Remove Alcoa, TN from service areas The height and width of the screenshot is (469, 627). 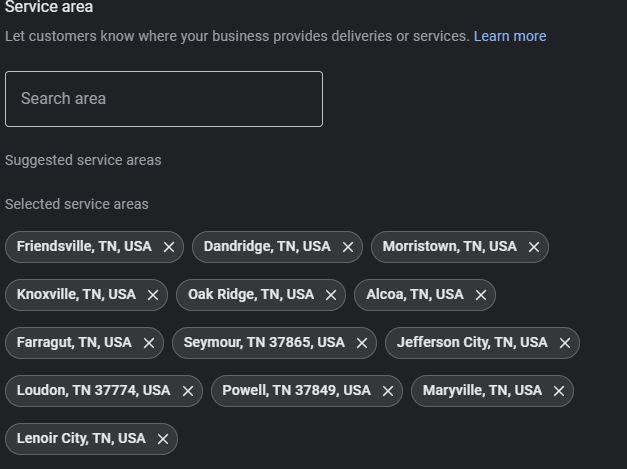pos(481,295)
